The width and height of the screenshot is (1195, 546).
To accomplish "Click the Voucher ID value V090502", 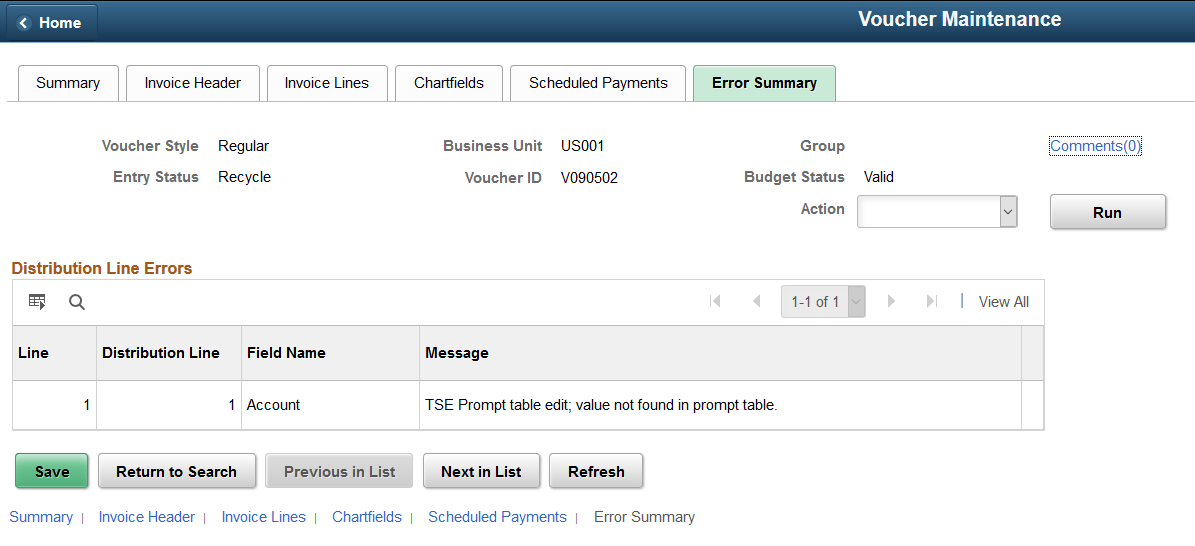I will [x=589, y=178].
